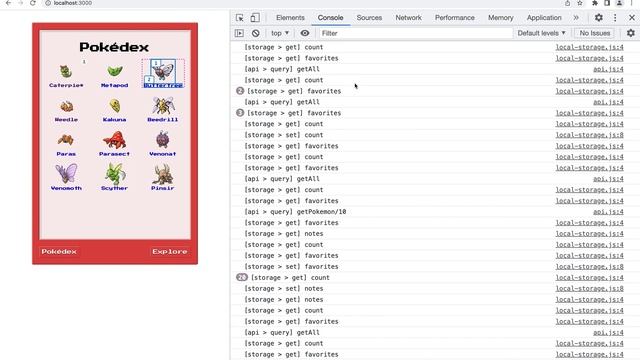Select the '[storage > set] count' log message
This screenshot has height=360, width=640.
click(284, 135)
